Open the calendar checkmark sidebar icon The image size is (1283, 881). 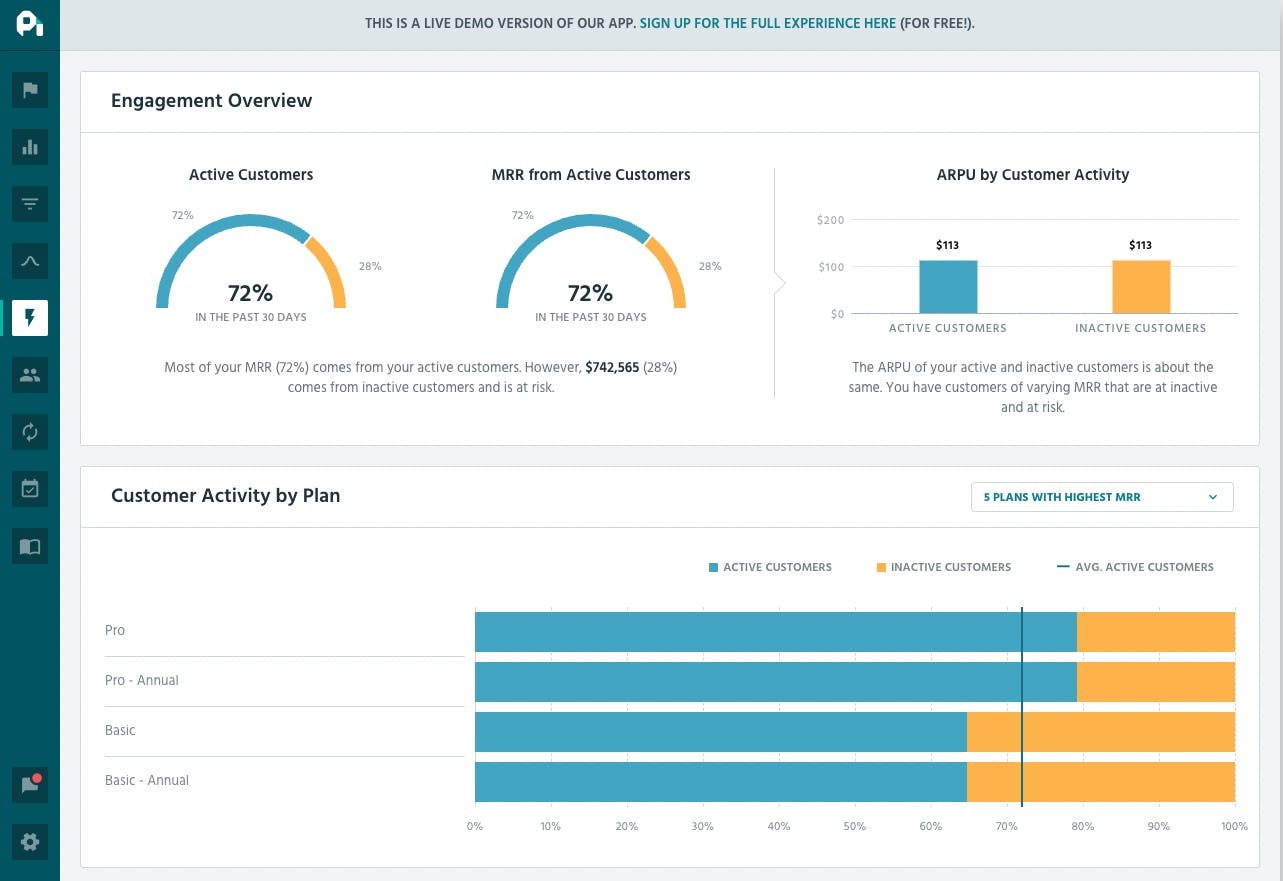tap(30, 490)
